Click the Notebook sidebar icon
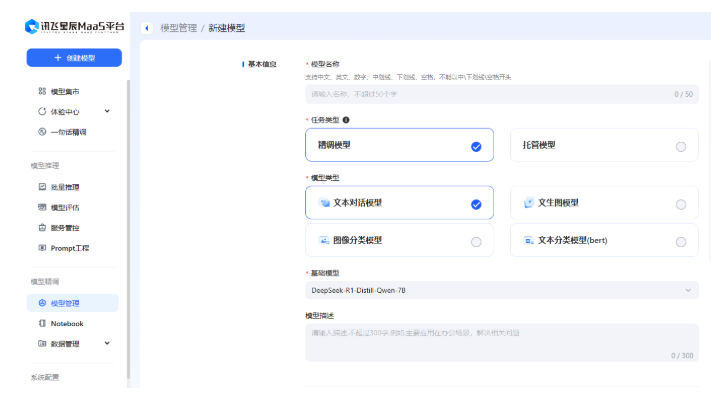Screen dimensions: 728x410 tap(42, 323)
